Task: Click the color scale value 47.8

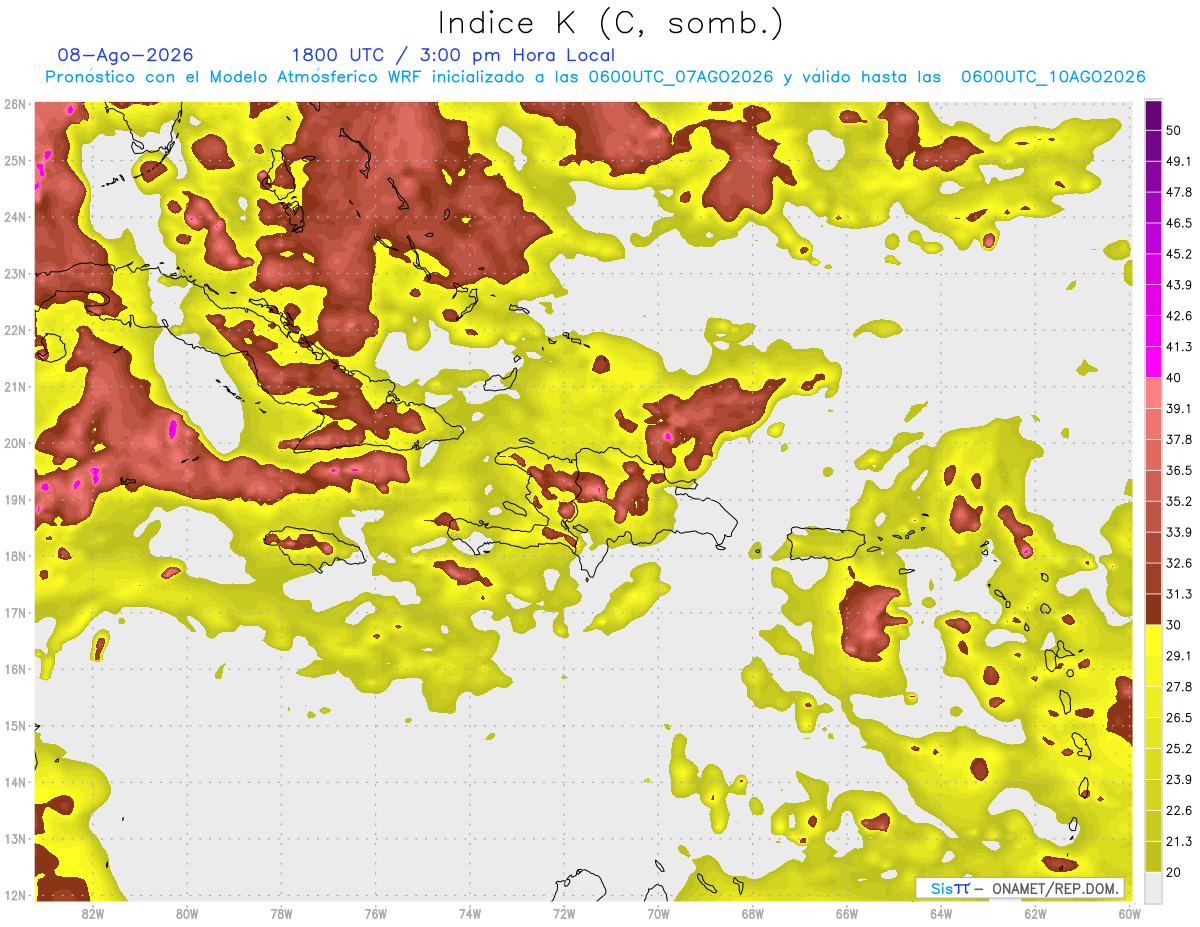Action: (1179, 192)
